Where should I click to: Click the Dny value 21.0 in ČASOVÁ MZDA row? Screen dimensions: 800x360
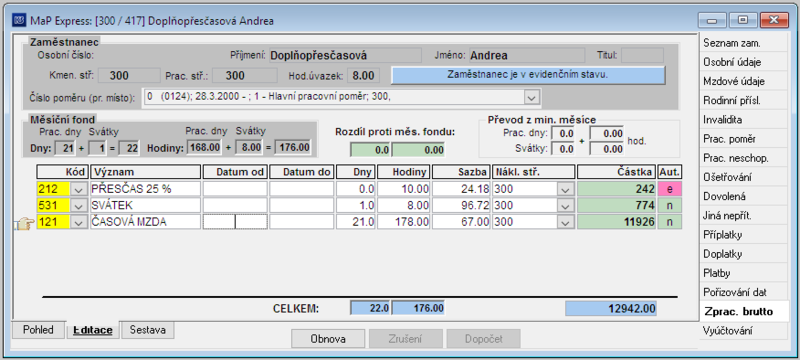(356, 222)
